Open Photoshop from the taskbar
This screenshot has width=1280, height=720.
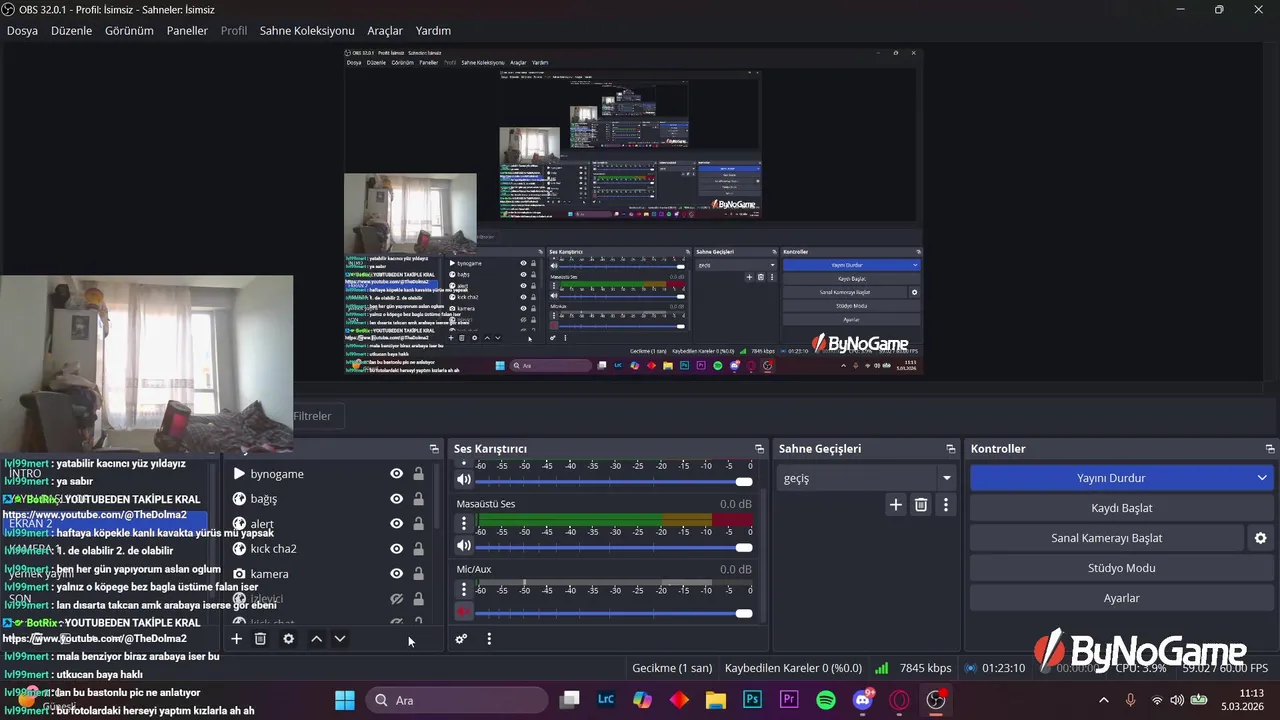coord(752,700)
